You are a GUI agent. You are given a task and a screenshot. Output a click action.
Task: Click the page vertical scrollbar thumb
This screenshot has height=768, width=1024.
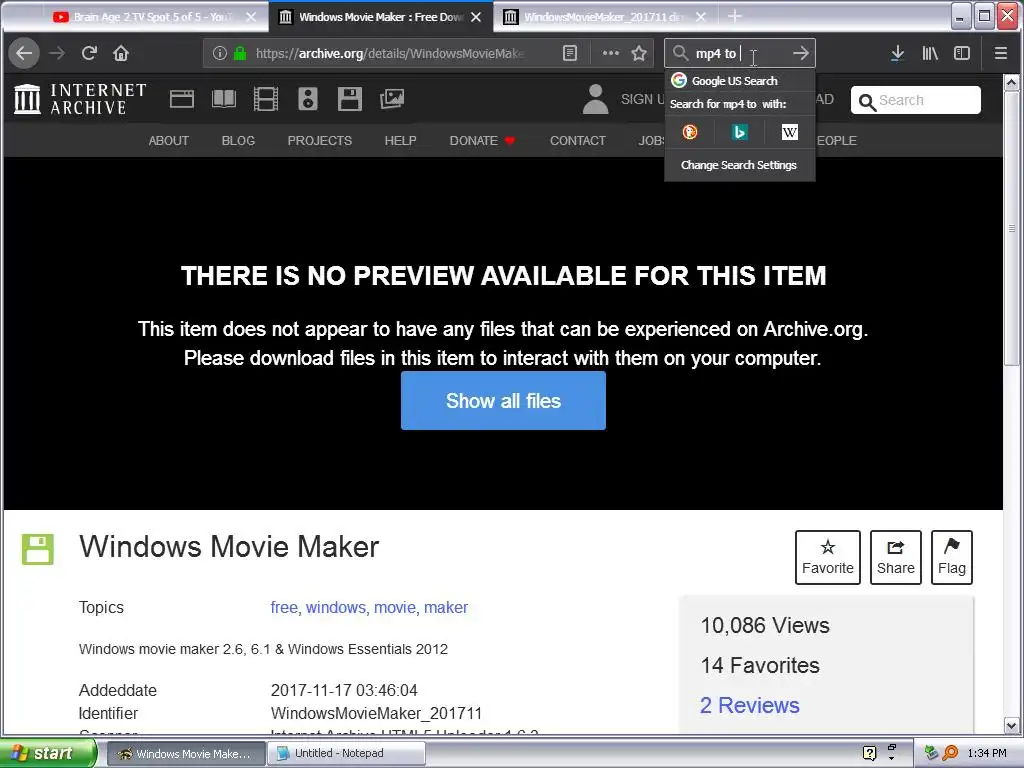click(x=1011, y=227)
